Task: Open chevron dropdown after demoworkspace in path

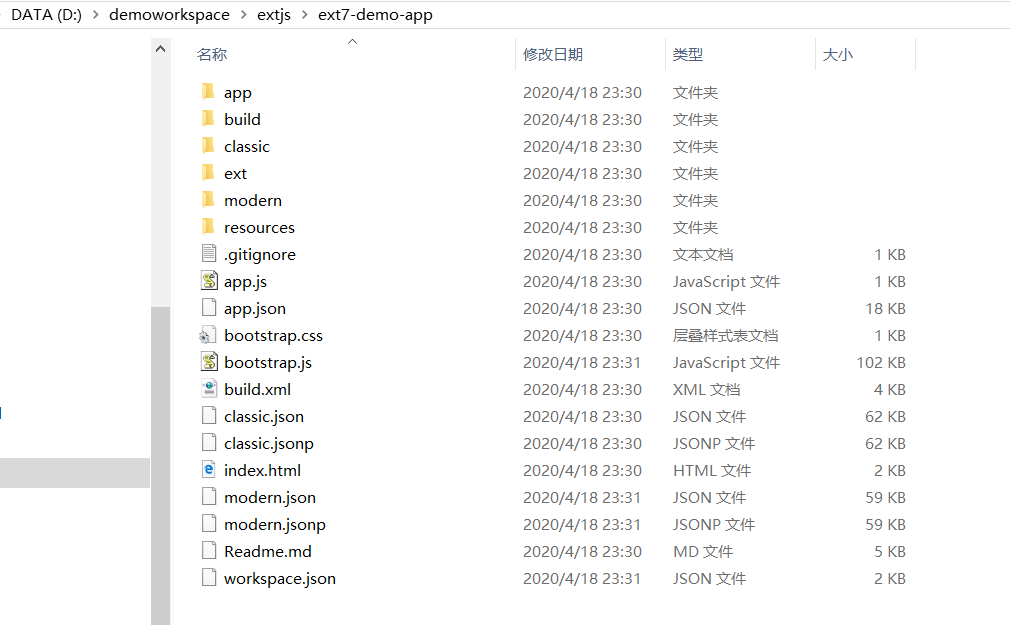Action: [243, 15]
